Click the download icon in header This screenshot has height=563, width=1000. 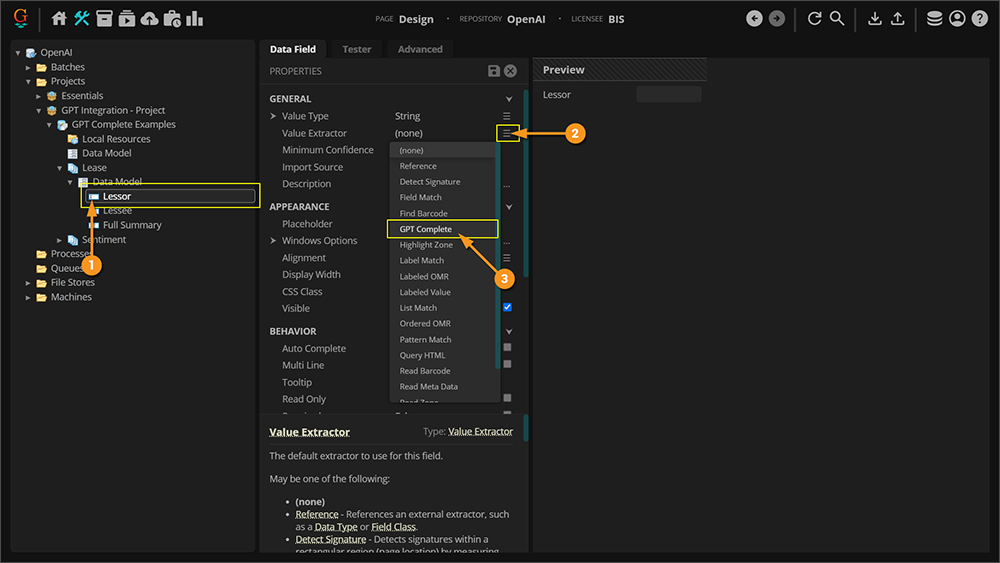[x=875, y=19]
